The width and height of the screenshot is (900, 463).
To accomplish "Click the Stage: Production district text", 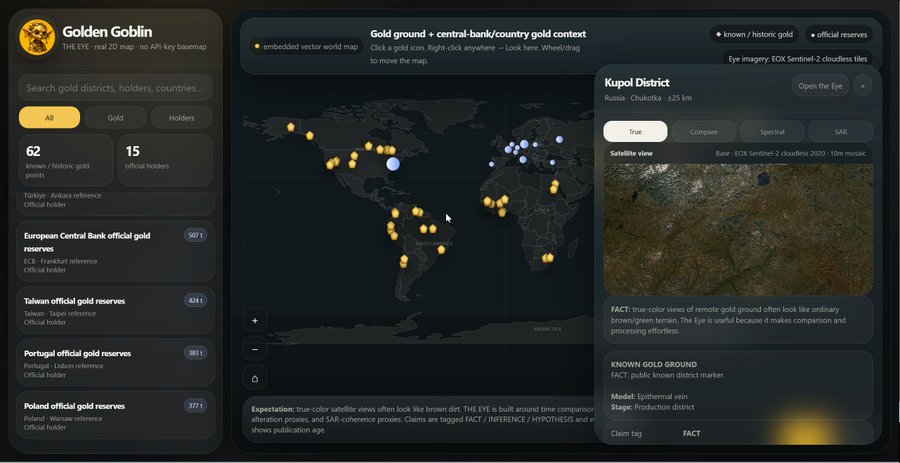I will 653,407.
